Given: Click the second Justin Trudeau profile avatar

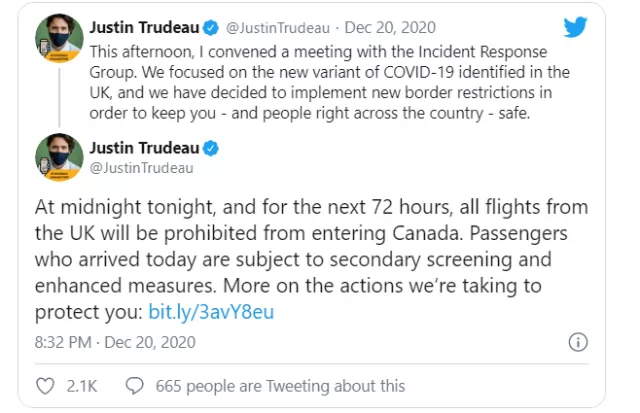Looking at the screenshot, I should (60, 157).
